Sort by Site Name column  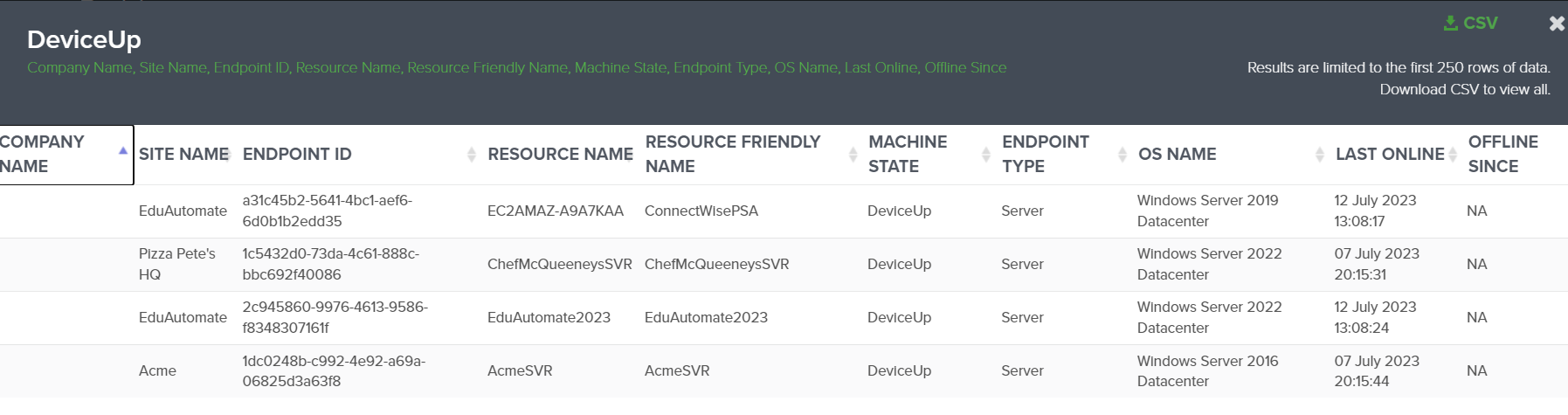point(184,155)
